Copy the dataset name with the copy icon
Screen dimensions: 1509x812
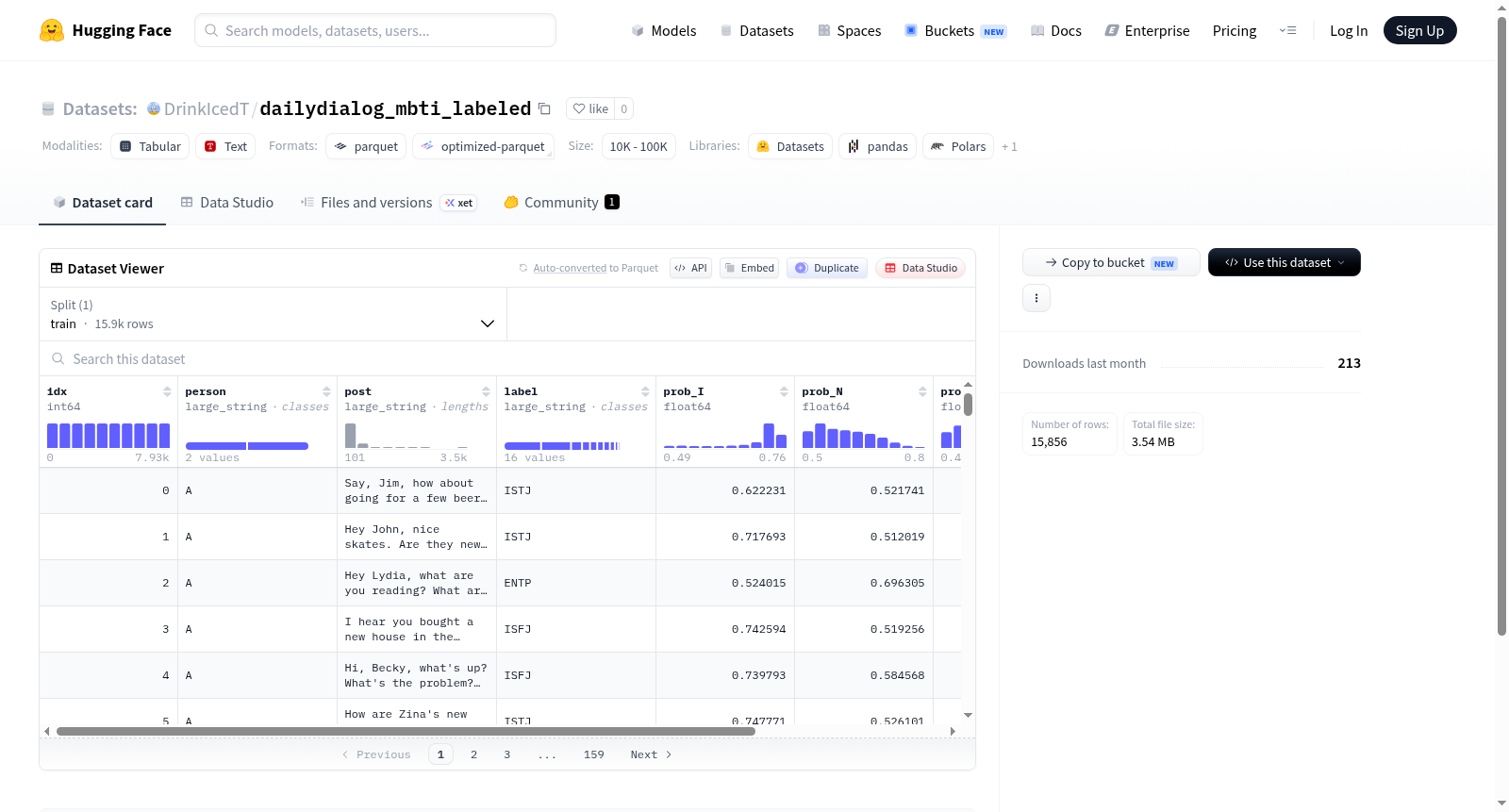coord(544,108)
